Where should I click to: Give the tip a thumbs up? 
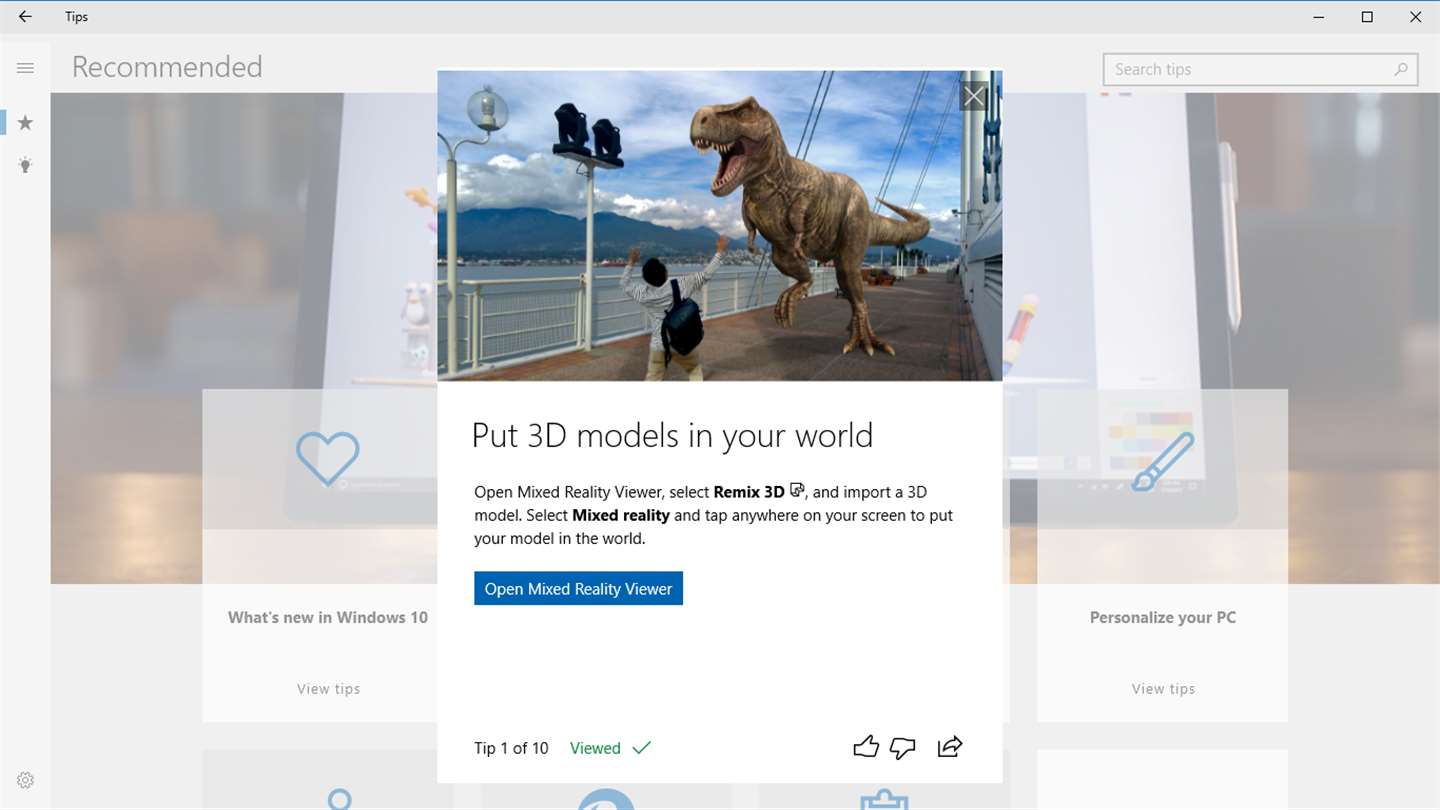[866, 747]
